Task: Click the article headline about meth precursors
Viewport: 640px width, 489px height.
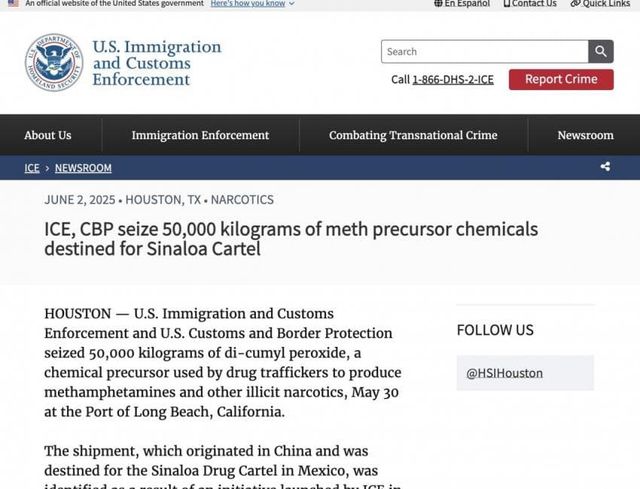Action: point(291,238)
